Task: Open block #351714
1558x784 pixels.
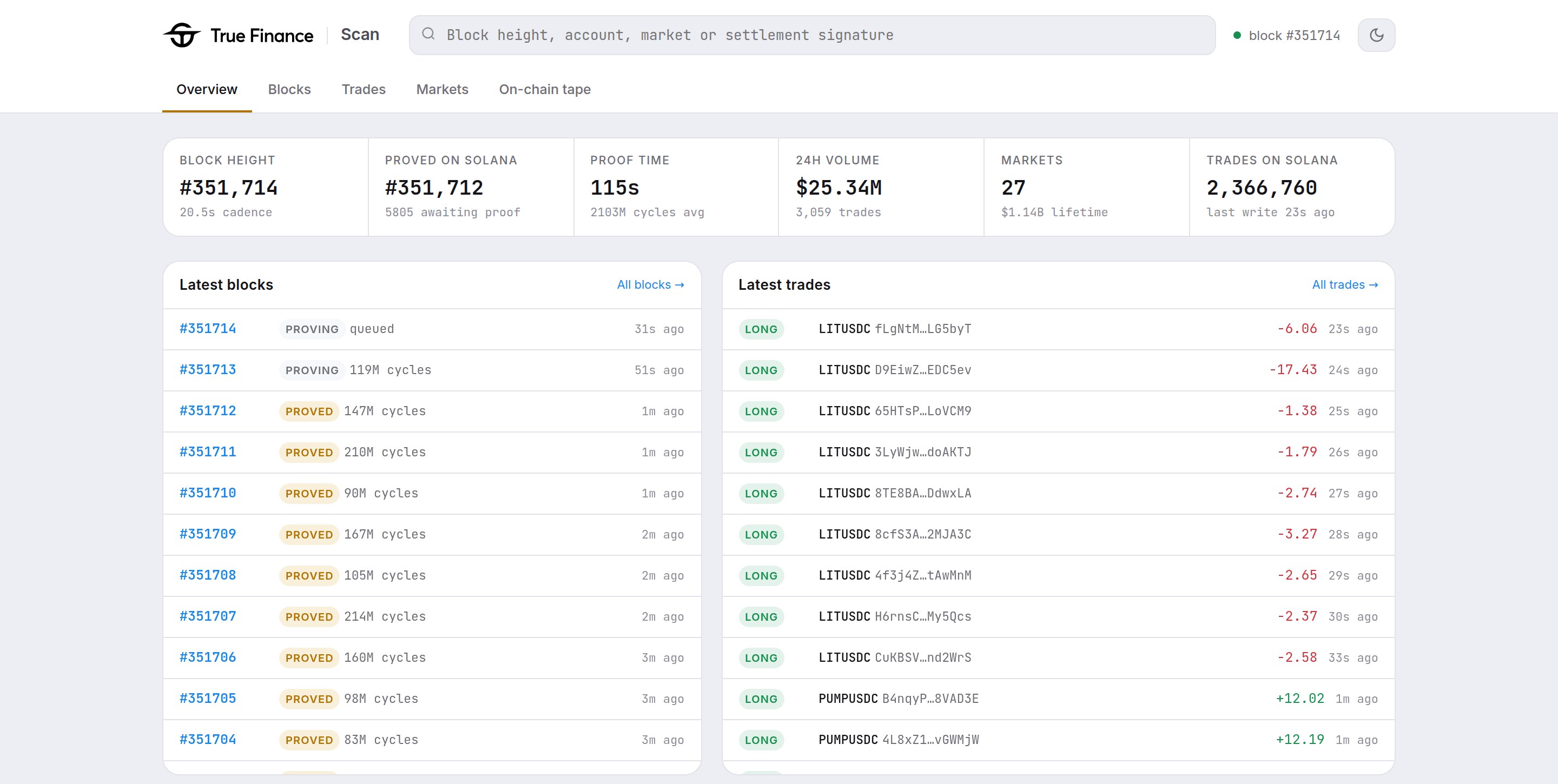Action: point(207,329)
